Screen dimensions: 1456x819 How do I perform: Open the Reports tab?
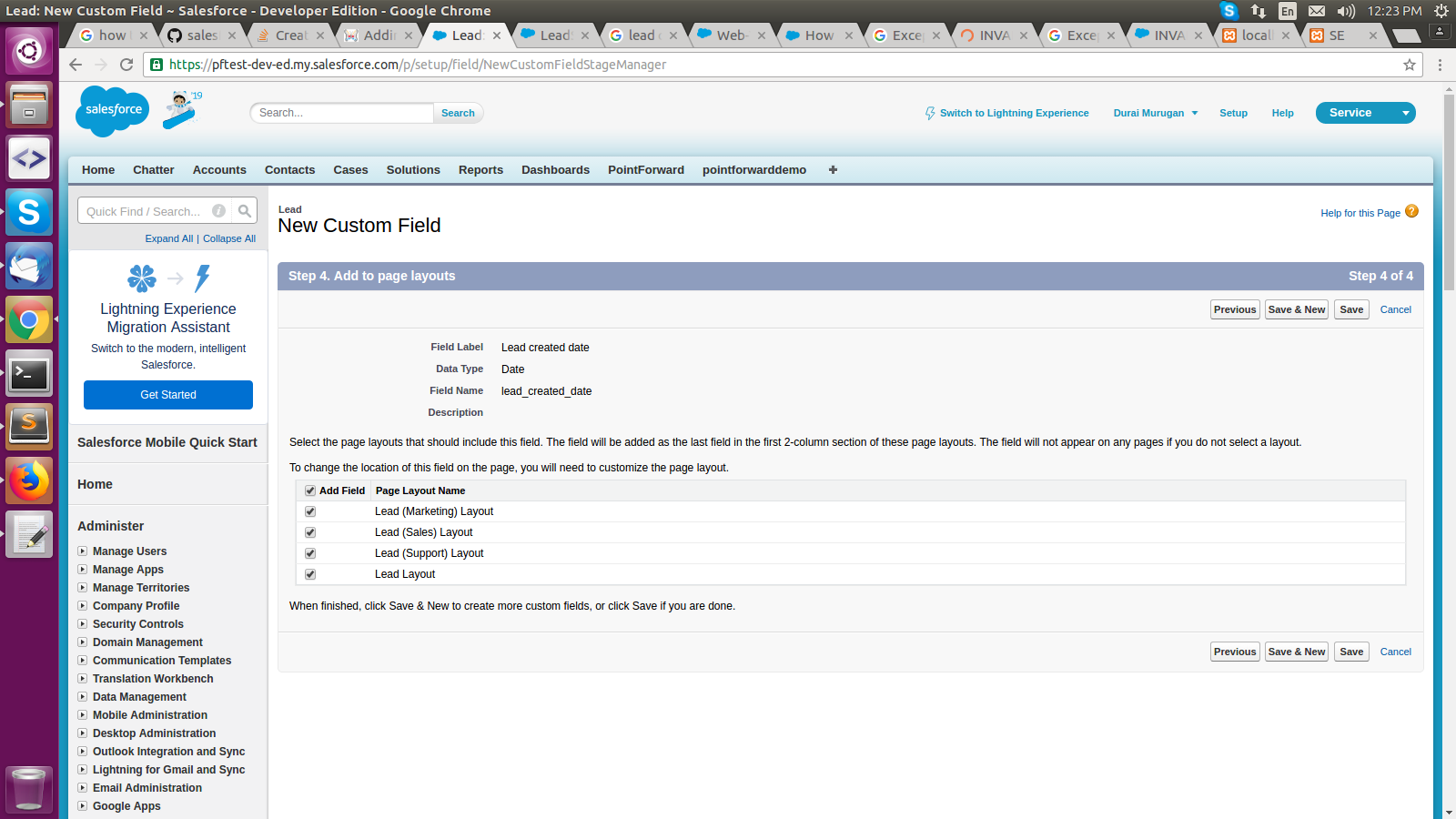pos(480,170)
